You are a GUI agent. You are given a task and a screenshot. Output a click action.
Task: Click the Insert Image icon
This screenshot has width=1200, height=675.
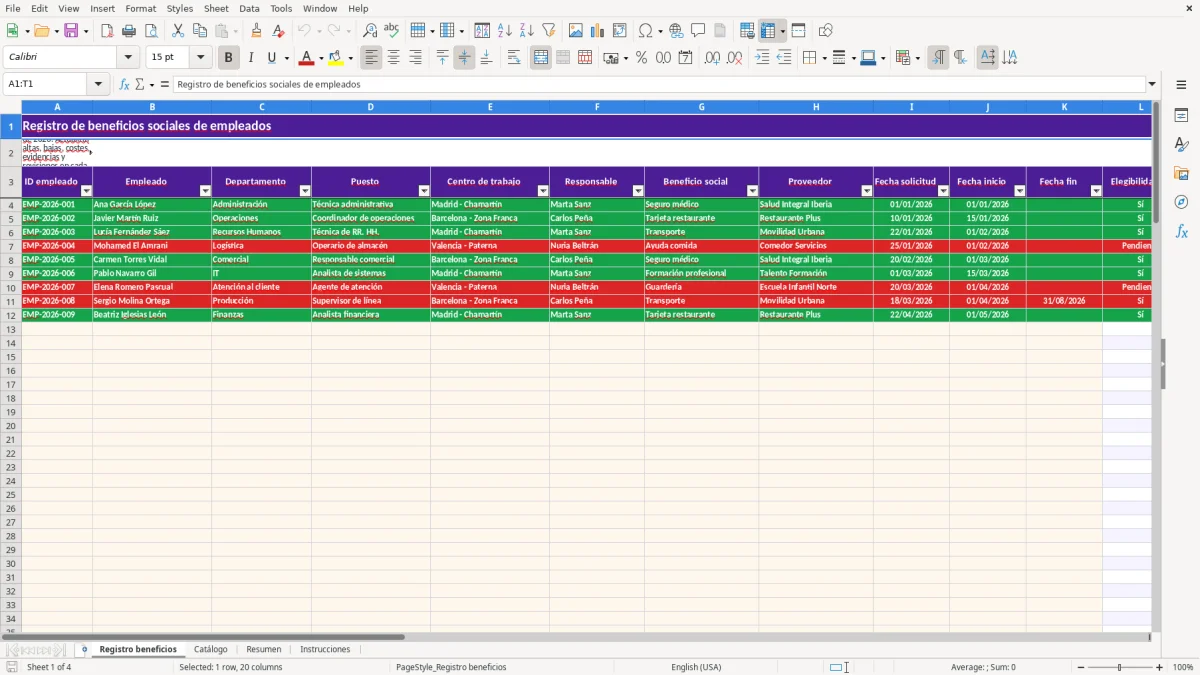[575, 31]
